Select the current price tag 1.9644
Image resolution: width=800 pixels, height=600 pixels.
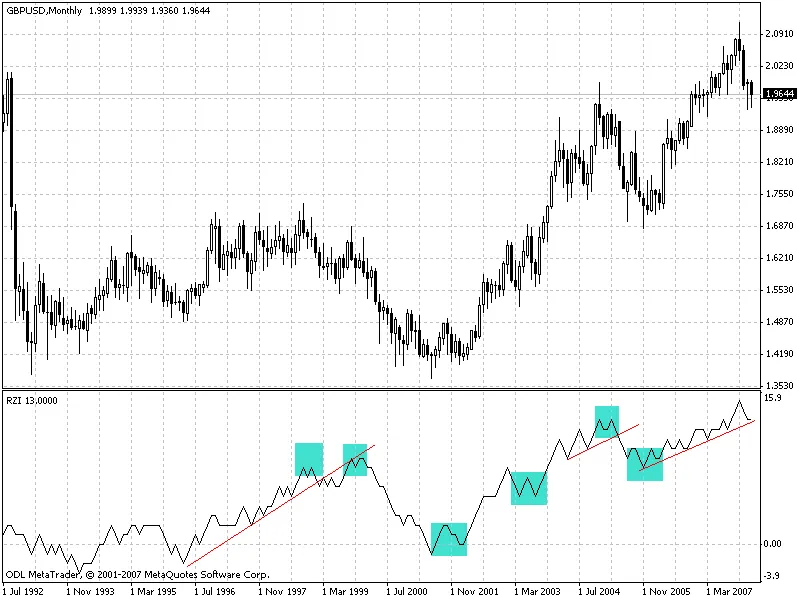[x=778, y=94]
